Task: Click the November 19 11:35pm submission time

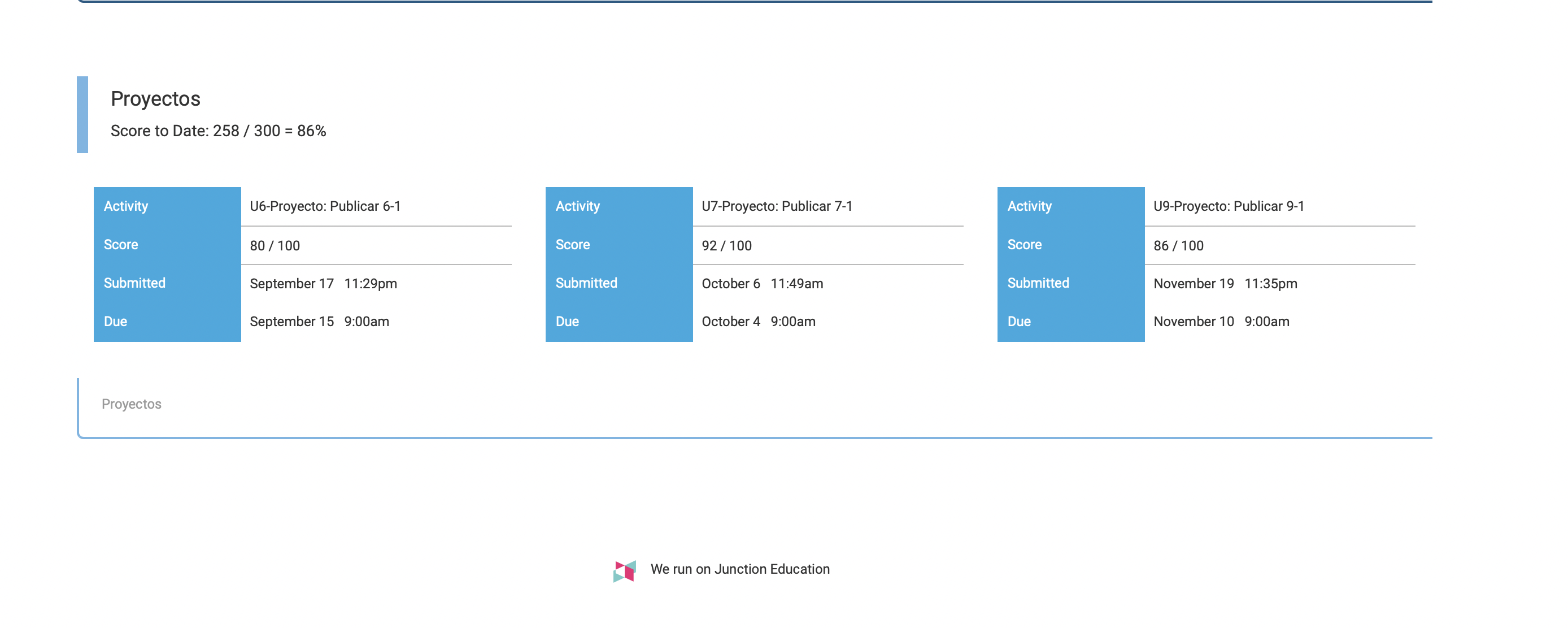Action: 1225,284
